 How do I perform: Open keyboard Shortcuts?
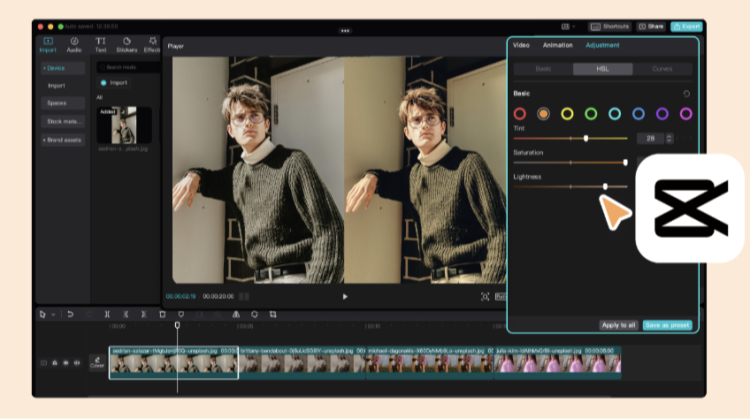pos(609,26)
